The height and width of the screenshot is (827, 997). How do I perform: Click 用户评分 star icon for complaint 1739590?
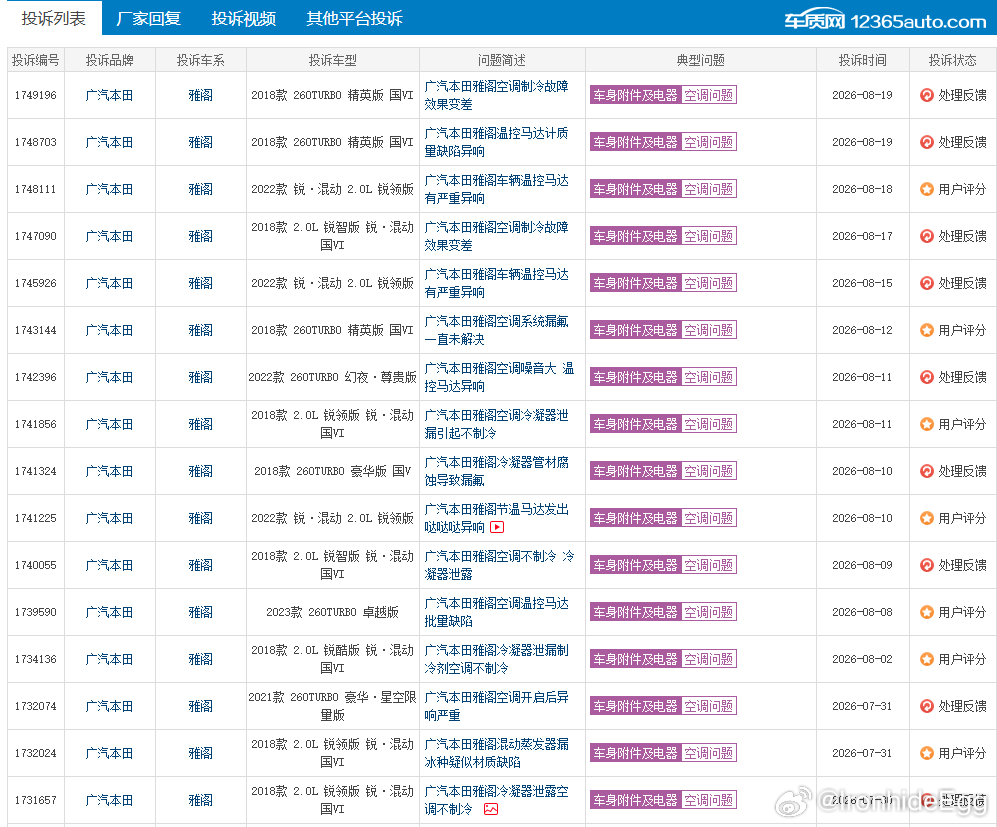[927, 613]
